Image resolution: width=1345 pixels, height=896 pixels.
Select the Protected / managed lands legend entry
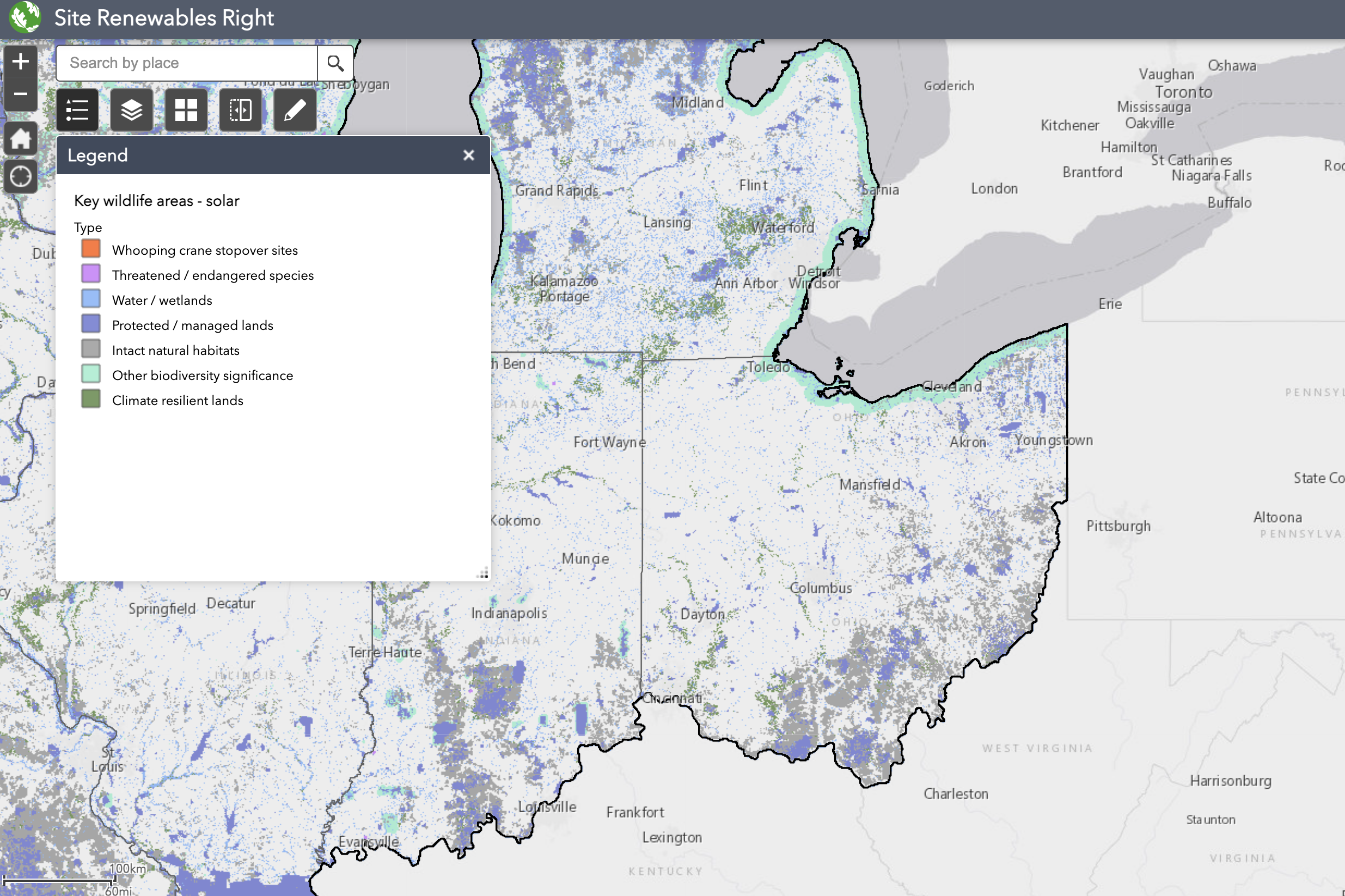point(193,324)
